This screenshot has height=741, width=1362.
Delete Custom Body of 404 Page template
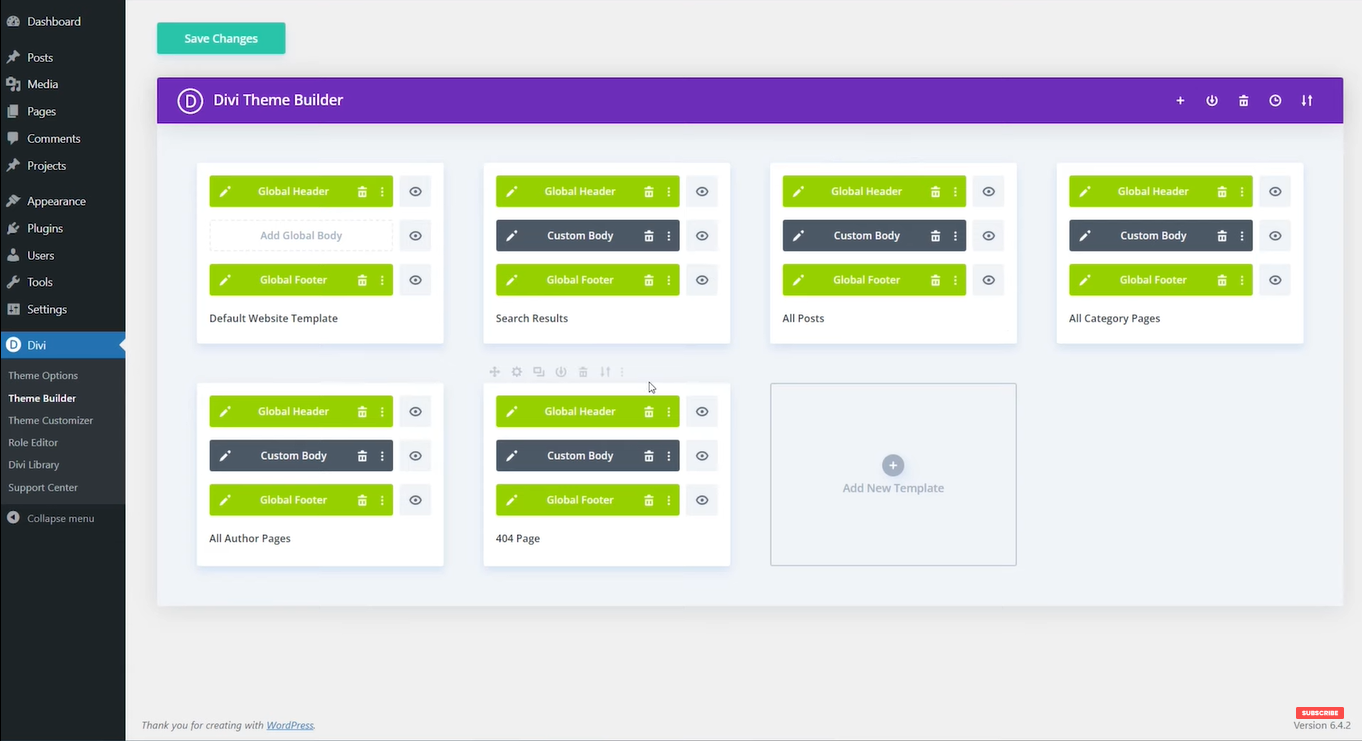(x=649, y=456)
